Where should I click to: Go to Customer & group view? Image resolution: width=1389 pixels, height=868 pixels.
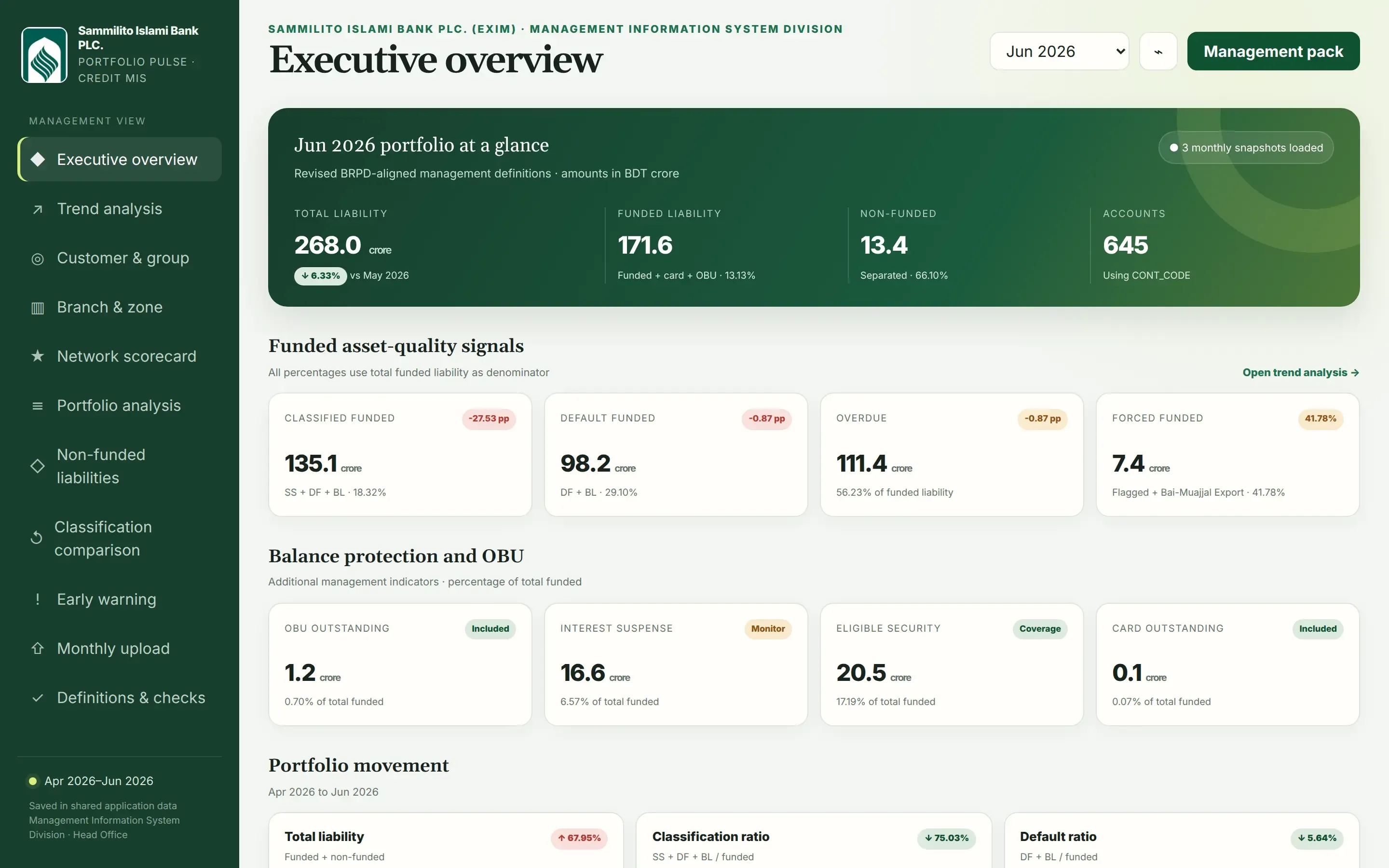coord(120,258)
